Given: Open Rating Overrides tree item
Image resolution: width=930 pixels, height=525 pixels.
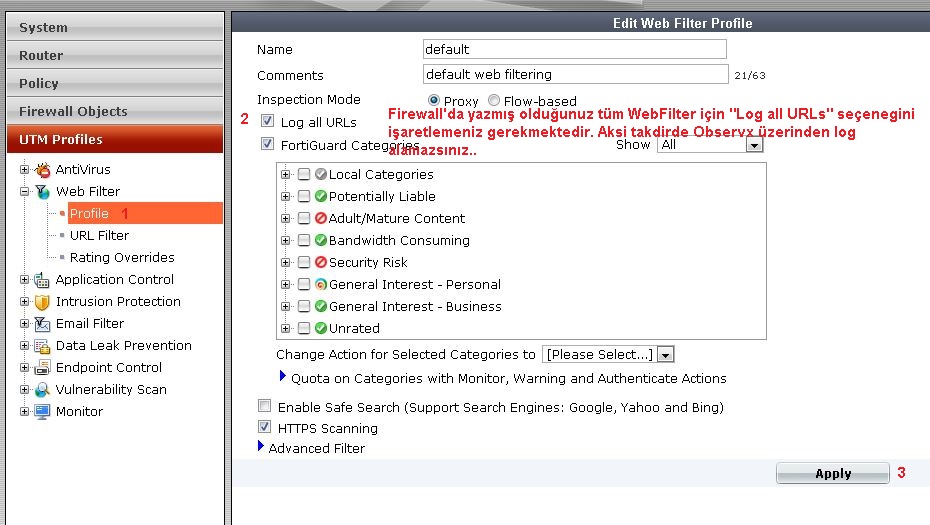Looking at the screenshot, I should tap(122, 257).
